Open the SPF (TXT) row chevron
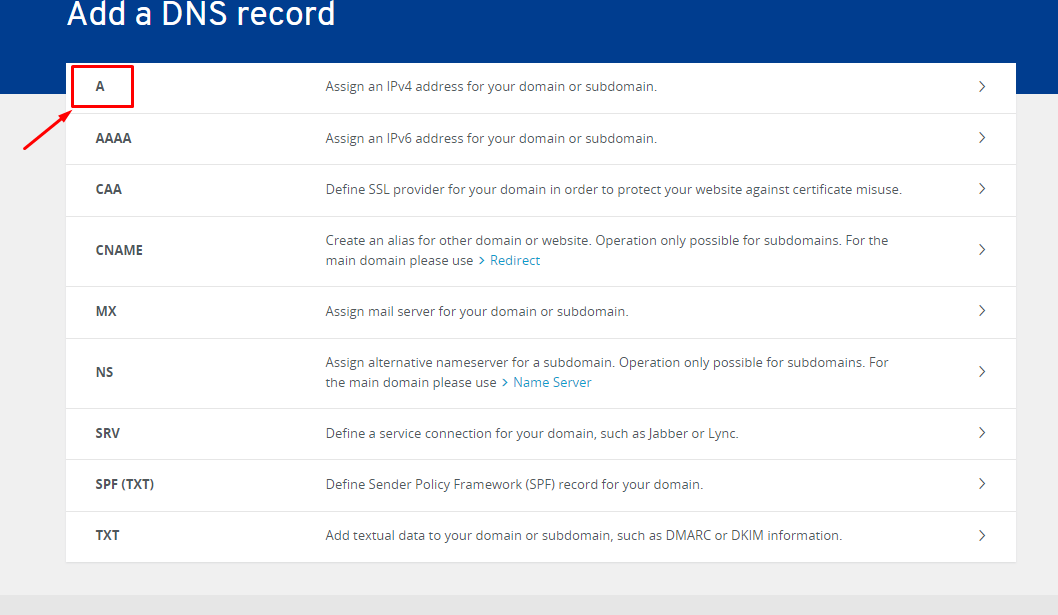 click(x=982, y=484)
